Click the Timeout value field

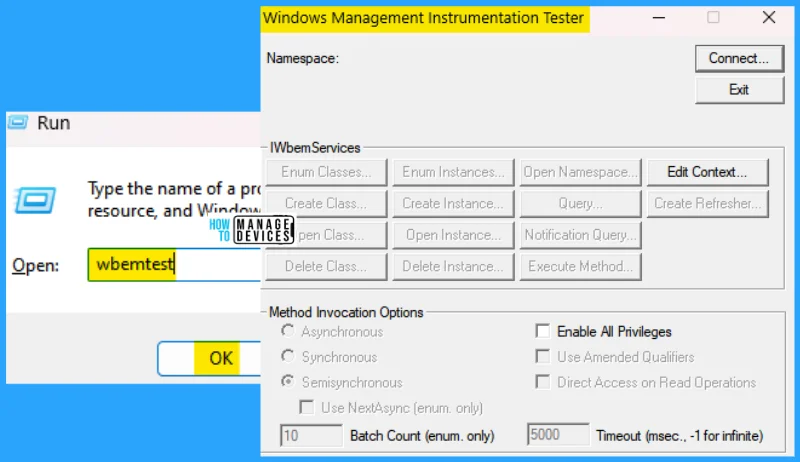pos(558,434)
